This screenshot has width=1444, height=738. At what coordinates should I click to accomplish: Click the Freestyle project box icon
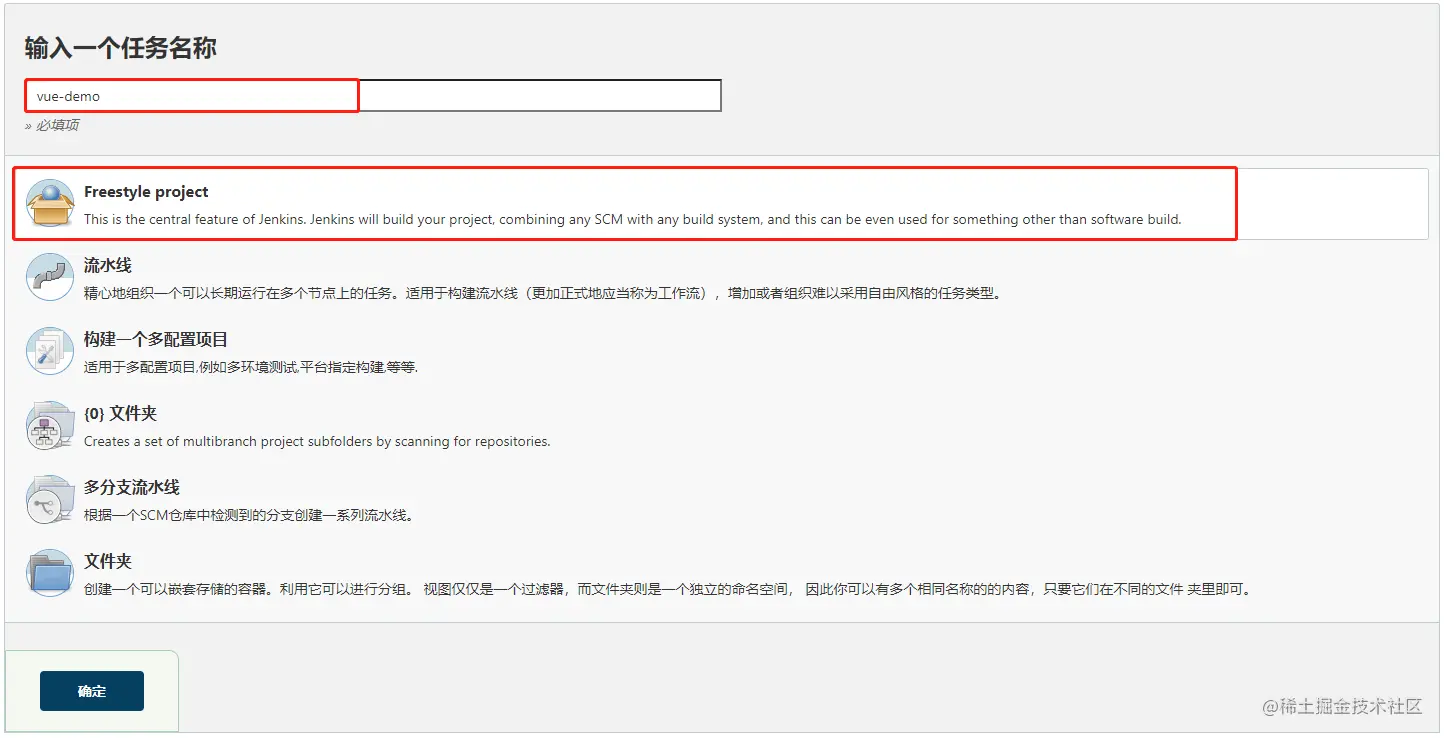[50, 204]
